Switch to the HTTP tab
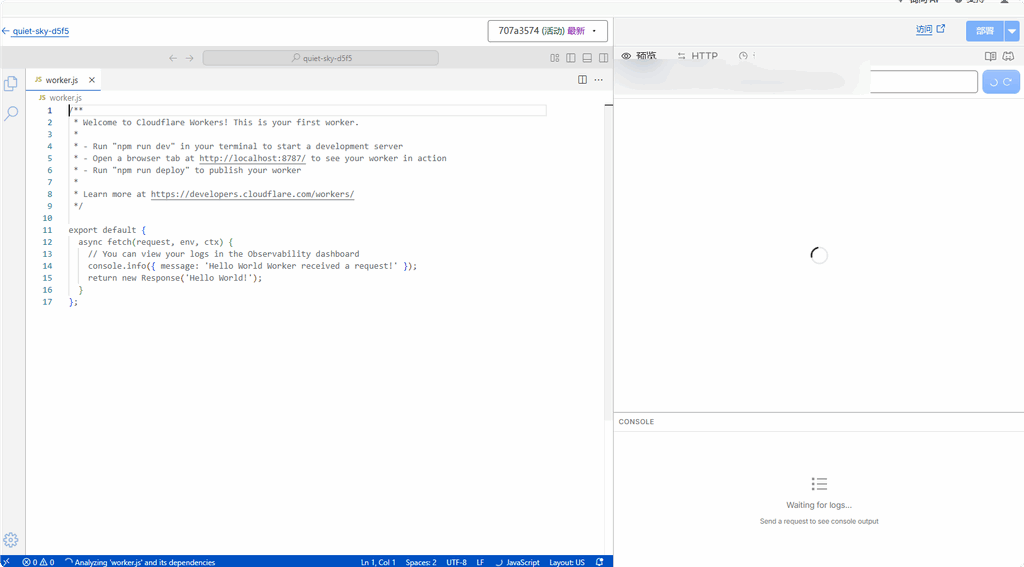Image resolution: width=1024 pixels, height=567 pixels. pos(697,56)
